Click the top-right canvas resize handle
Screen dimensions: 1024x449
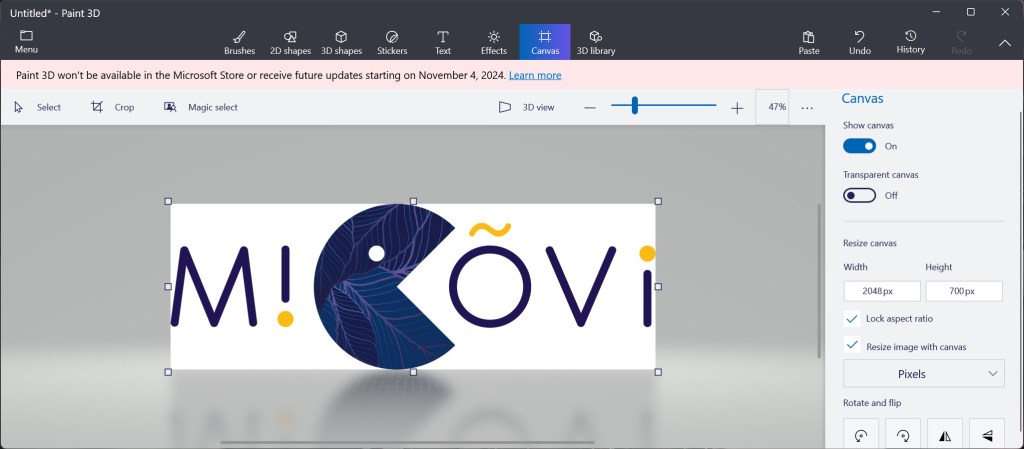click(658, 201)
